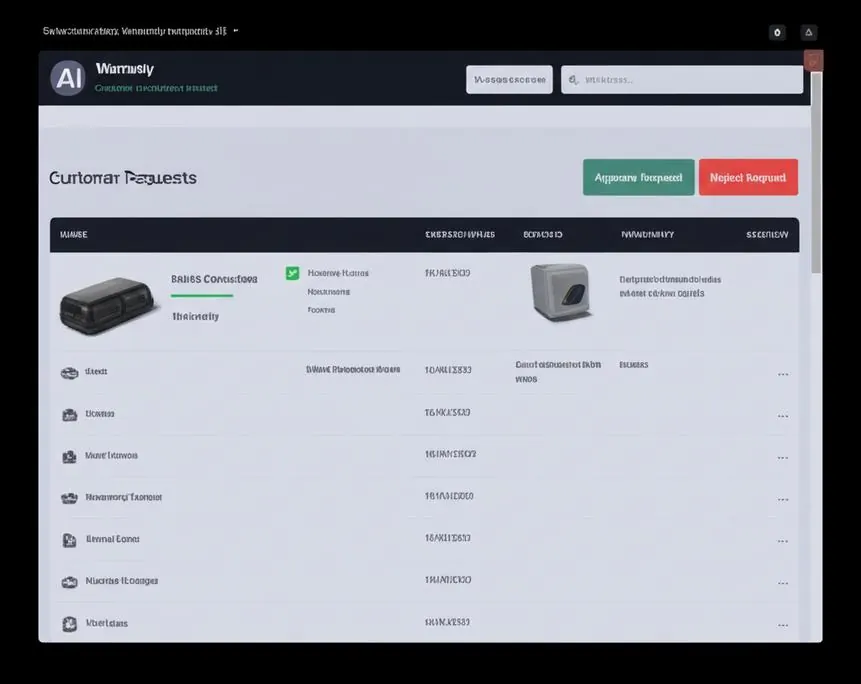Open the three-dot menu on the fourth list row
861x684 pixels.
click(x=783, y=500)
